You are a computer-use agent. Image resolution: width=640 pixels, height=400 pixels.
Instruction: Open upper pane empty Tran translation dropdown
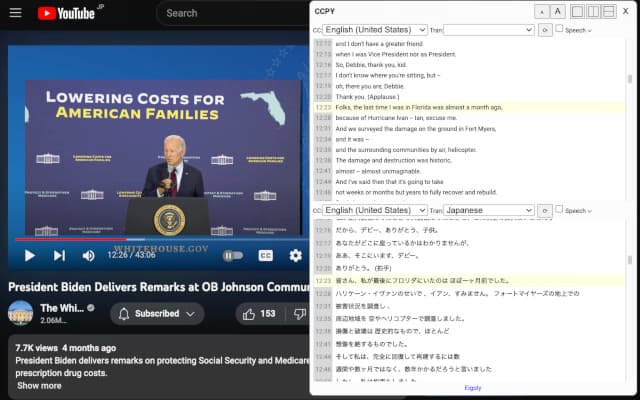pos(489,30)
